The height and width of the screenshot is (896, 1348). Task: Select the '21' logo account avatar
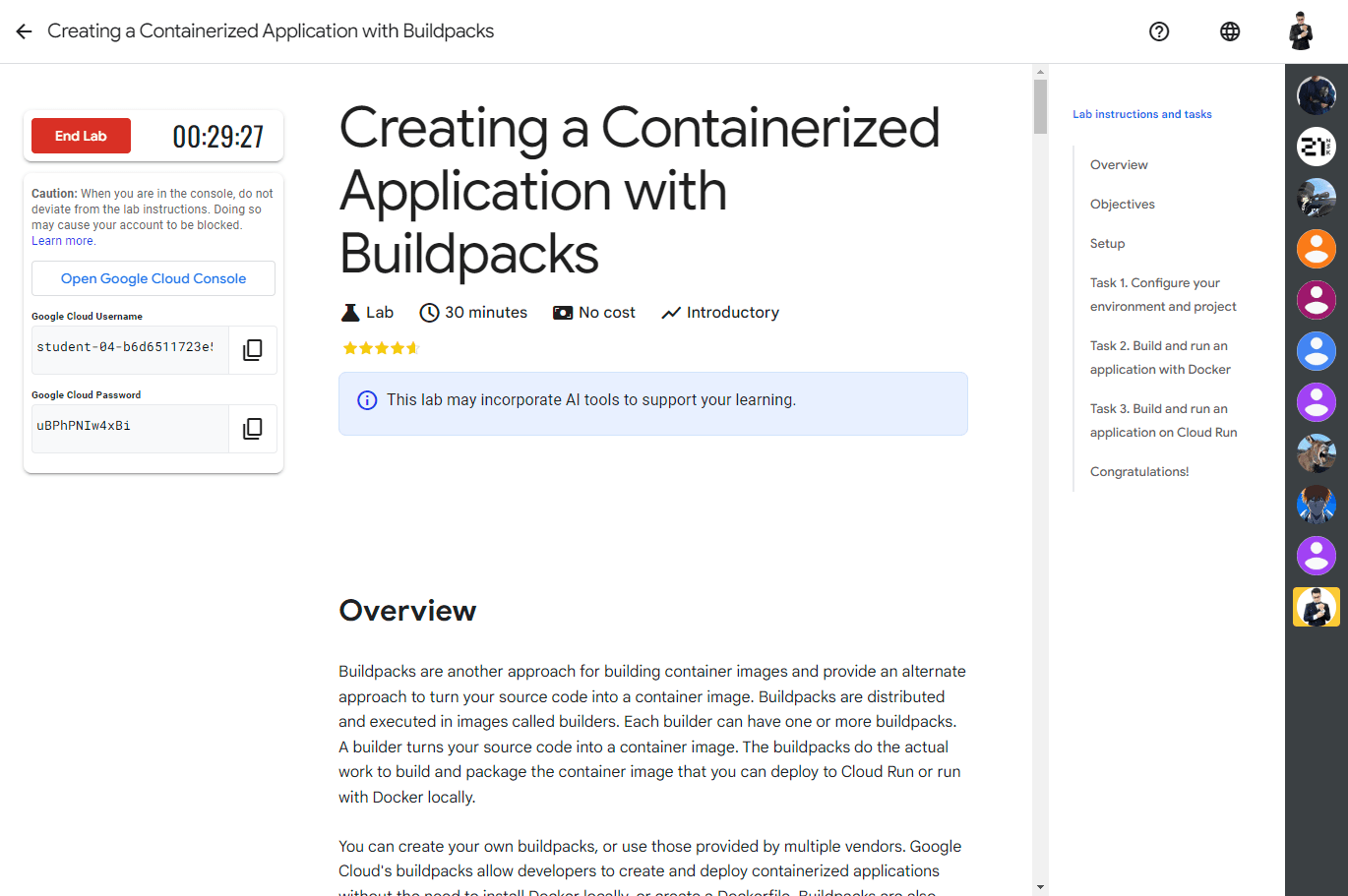tap(1317, 147)
